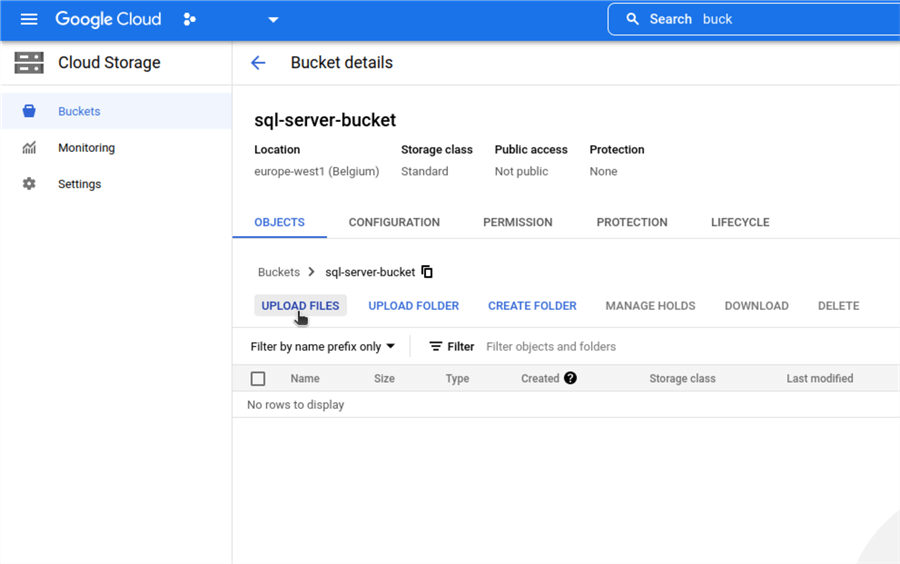Viewport: 900px width, 564px height.
Task: Click the Cloud Storage product icon
Action: click(x=29, y=63)
